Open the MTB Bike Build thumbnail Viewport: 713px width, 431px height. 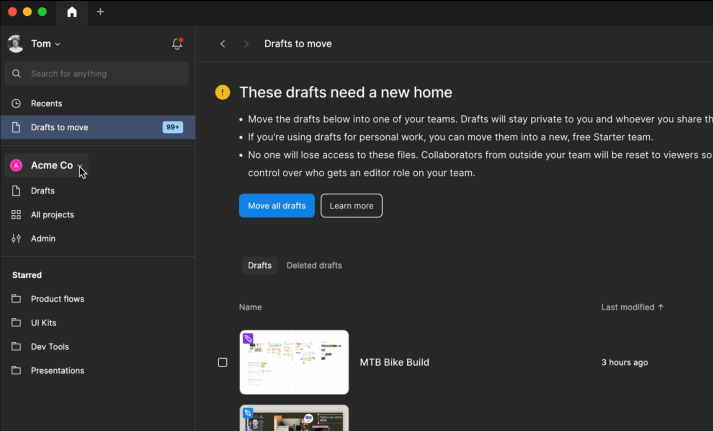[294, 362]
